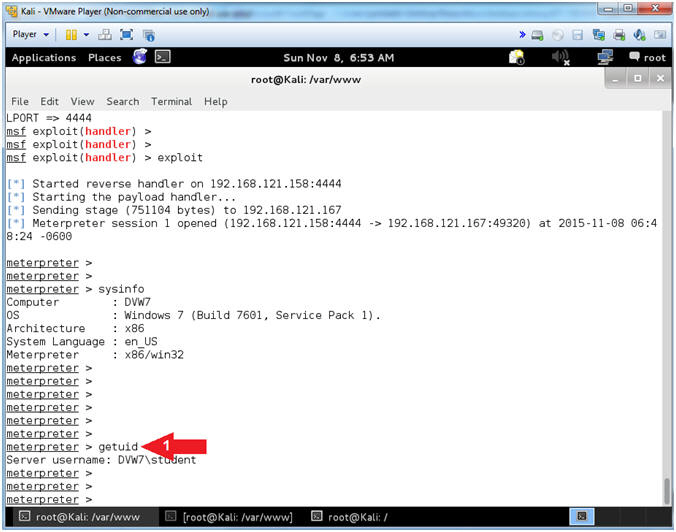Enter full screen mode with the toolbar icon
Image resolution: width=676 pixels, height=532 pixels.
pyautogui.click(x=126, y=34)
